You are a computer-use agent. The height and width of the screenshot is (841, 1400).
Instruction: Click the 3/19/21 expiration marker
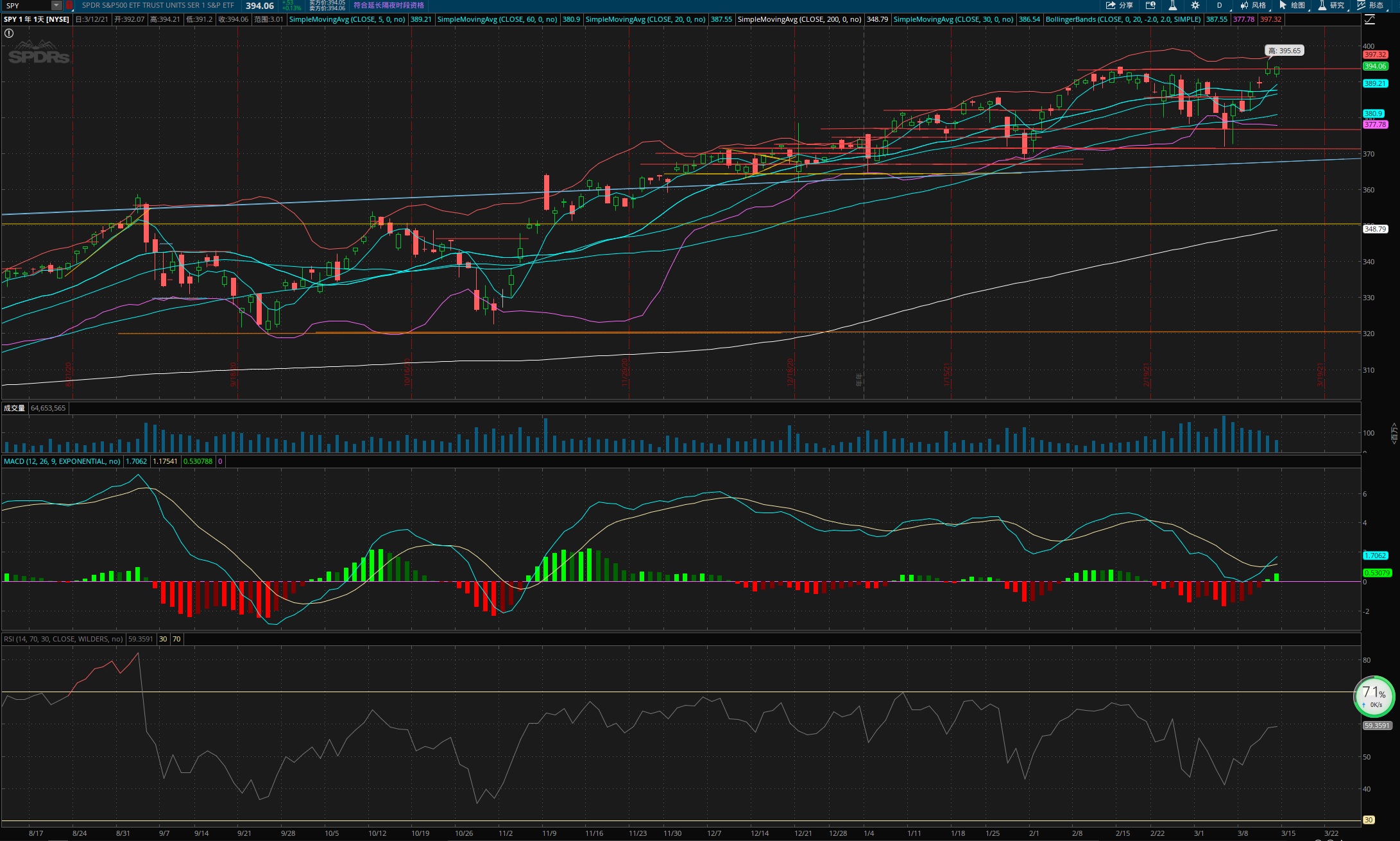point(1320,375)
